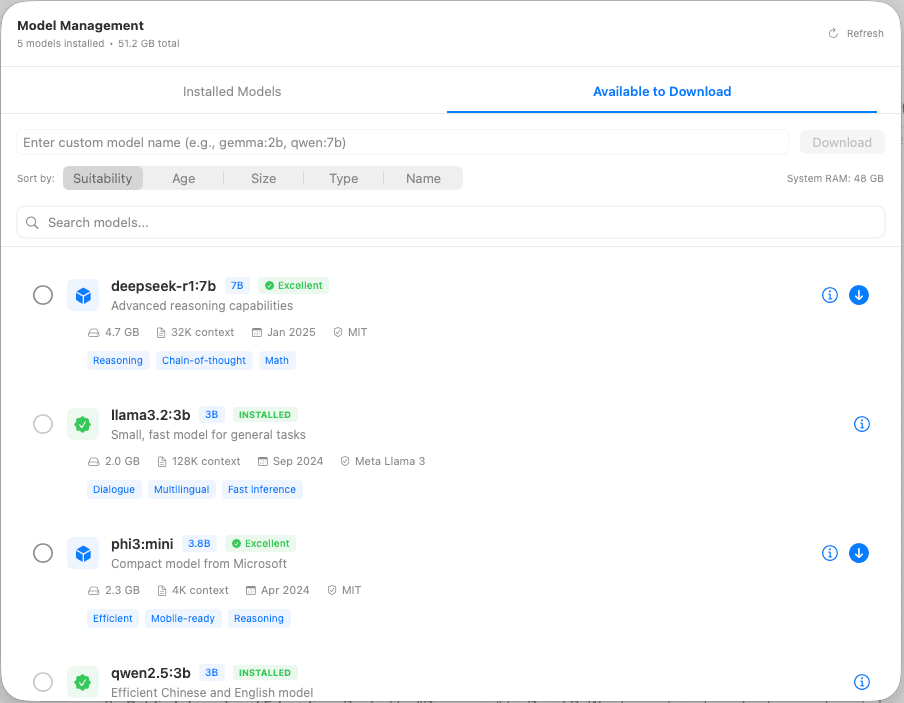Focus the custom model name field
Image resolution: width=904 pixels, height=703 pixels.
[402, 142]
